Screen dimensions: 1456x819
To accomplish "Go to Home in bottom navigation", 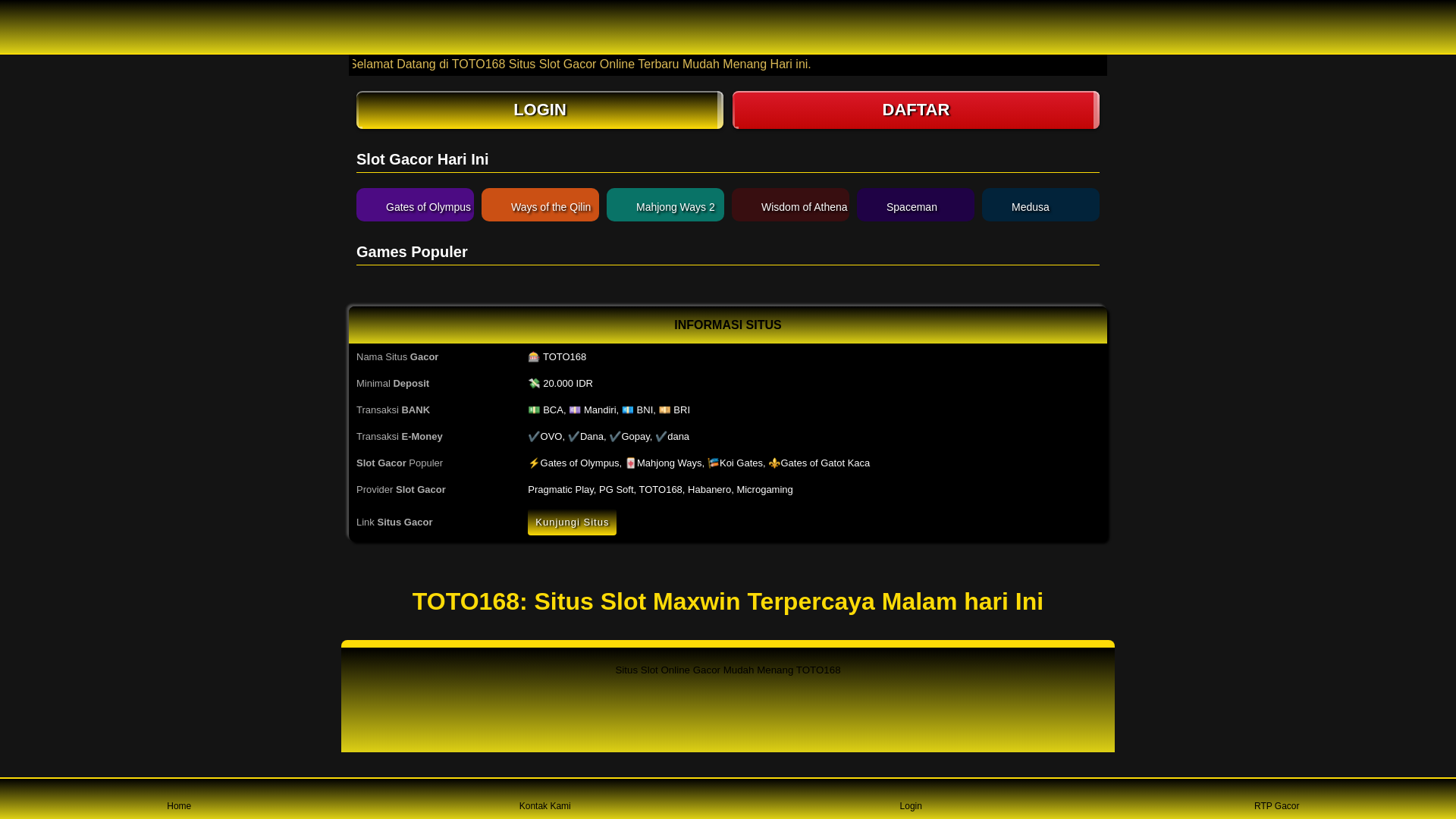I will pyautogui.click(x=179, y=806).
